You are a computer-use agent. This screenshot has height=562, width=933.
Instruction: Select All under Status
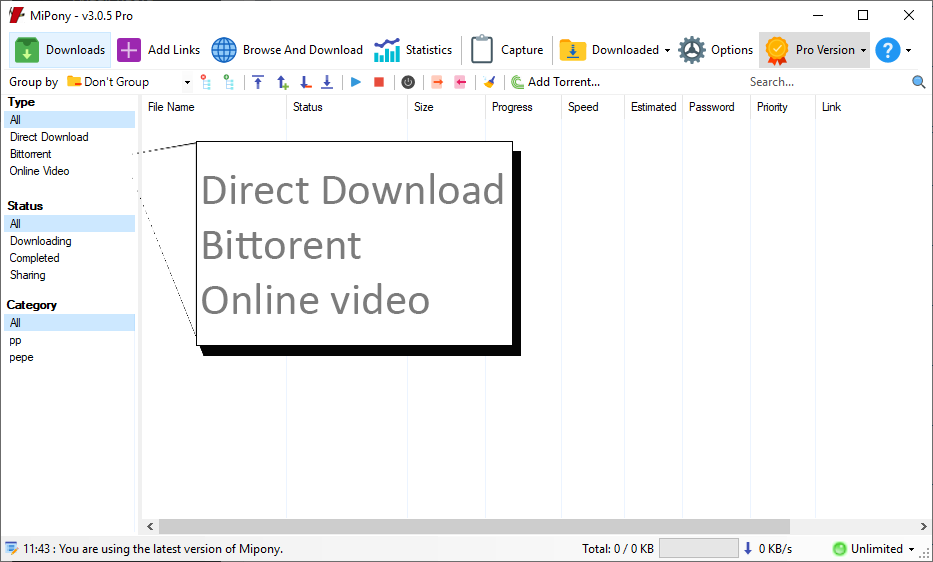pyautogui.click(x=70, y=224)
